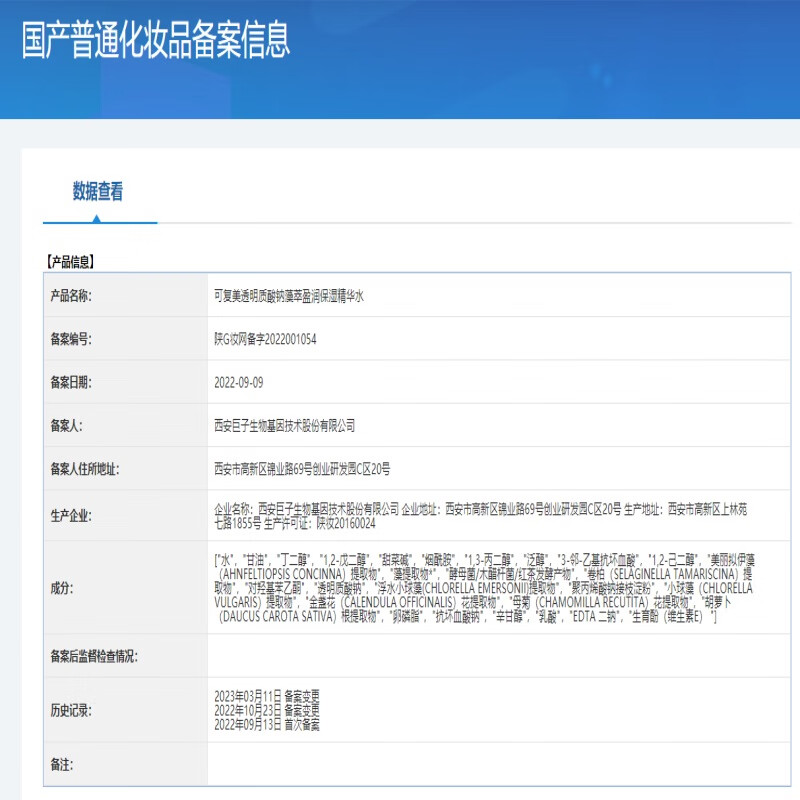This screenshot has height=800, width=800.
Task: Switch to the 数据查看 tab
Action: pos(97,192)
